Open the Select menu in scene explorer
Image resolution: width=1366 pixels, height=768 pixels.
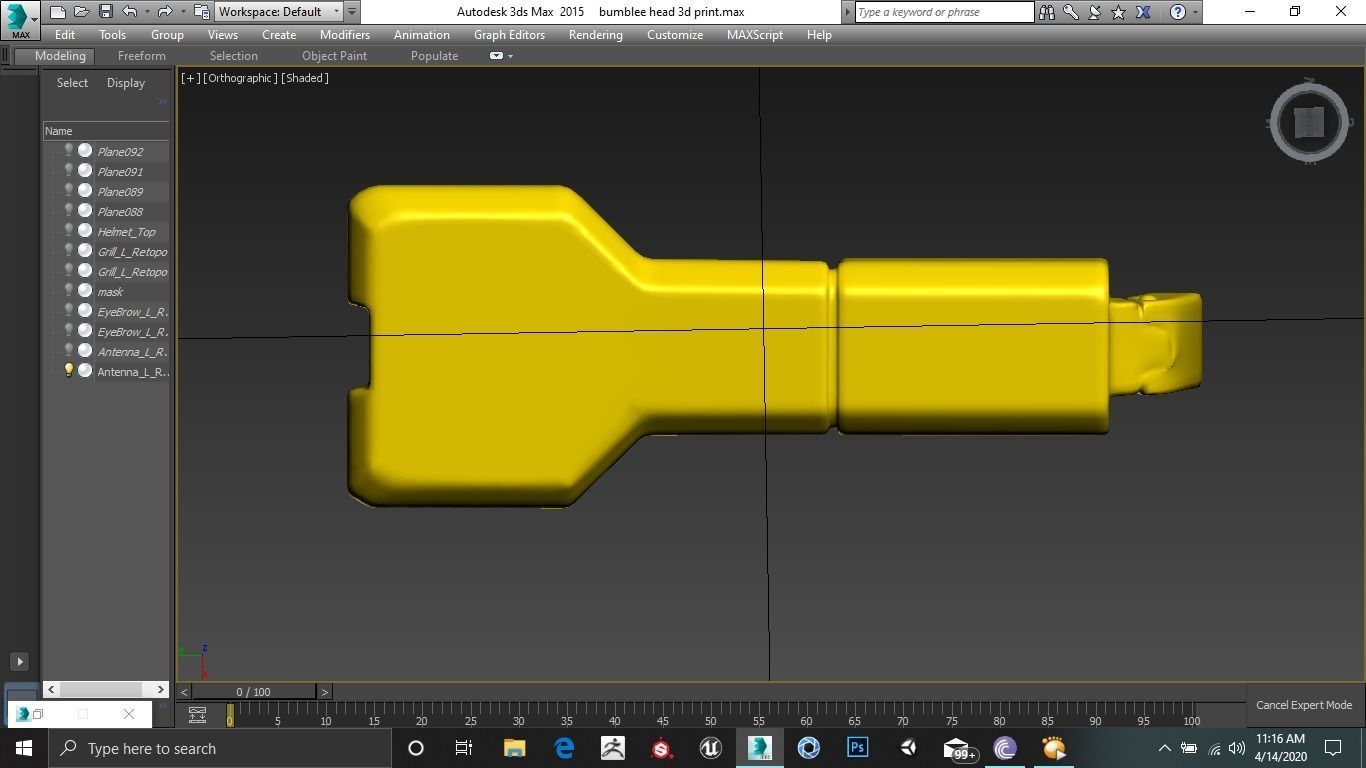coord(72,83)
